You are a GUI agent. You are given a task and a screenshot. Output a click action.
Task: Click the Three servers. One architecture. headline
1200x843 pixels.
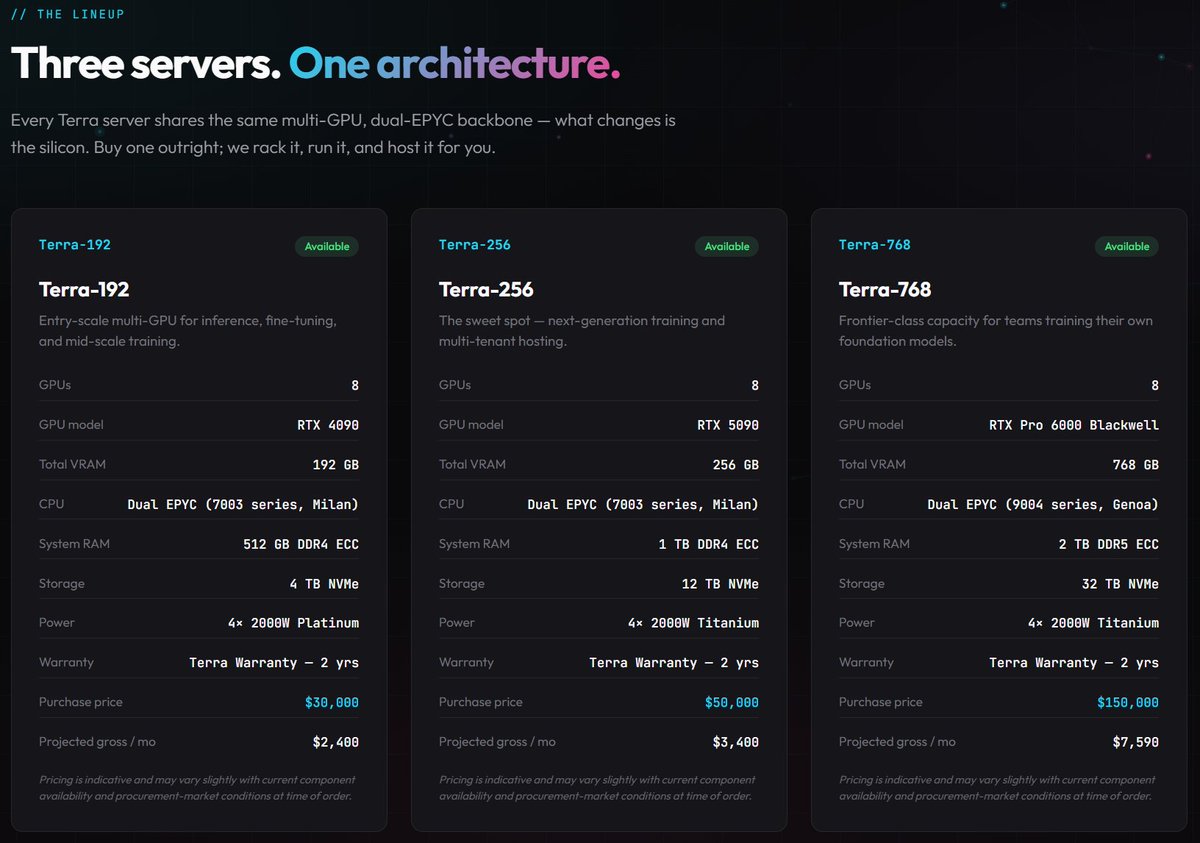point(316,65)
